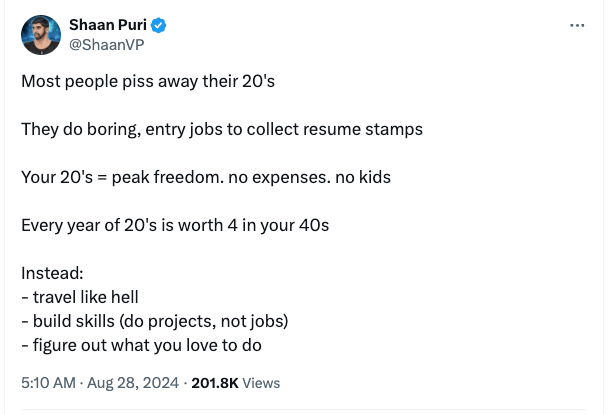608x414 pixels.
Task: Click the blue verified badge icon
Action: tap(158, 25)
